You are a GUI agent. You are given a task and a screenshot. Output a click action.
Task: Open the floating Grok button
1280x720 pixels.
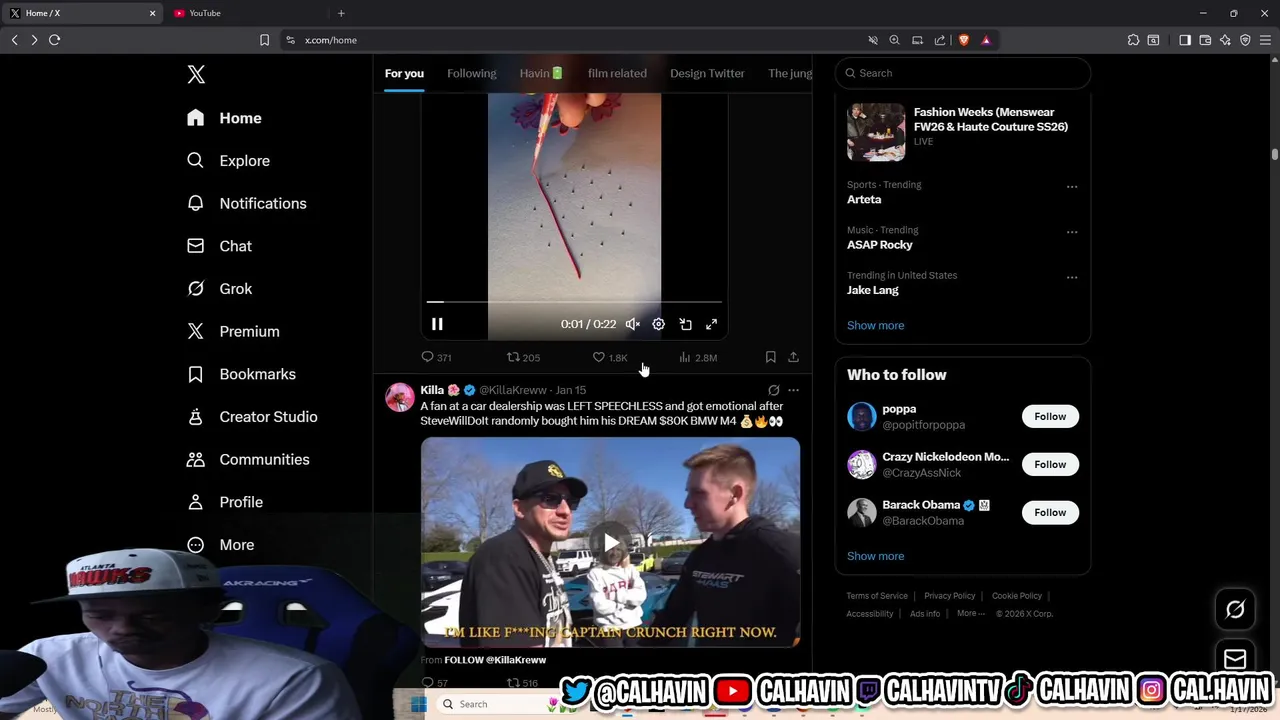[x=1235, y=609]
